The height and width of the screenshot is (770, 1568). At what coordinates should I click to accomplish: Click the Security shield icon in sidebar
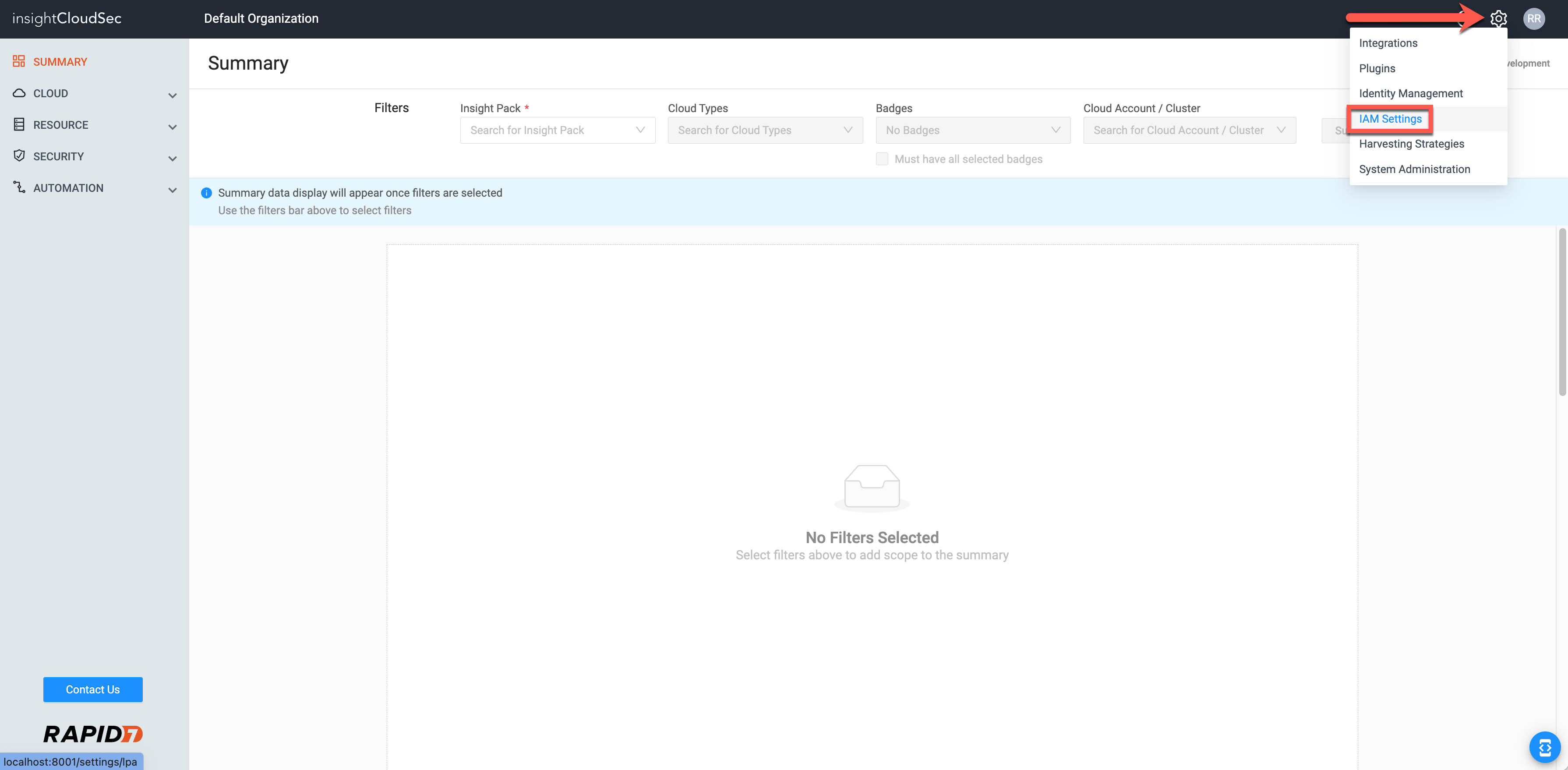[x=19, y=156]
